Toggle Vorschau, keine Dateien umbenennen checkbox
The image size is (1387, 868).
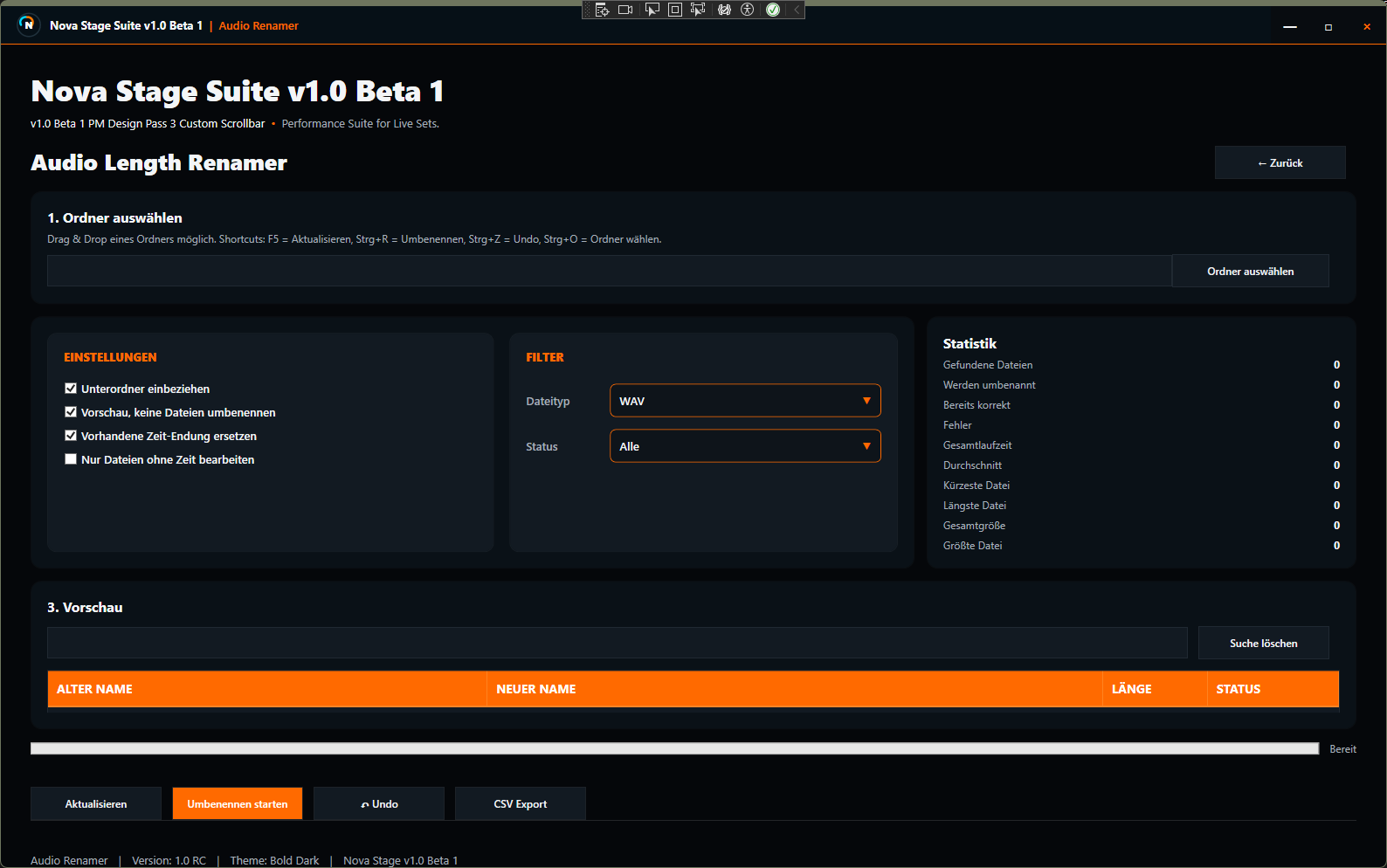71,412
